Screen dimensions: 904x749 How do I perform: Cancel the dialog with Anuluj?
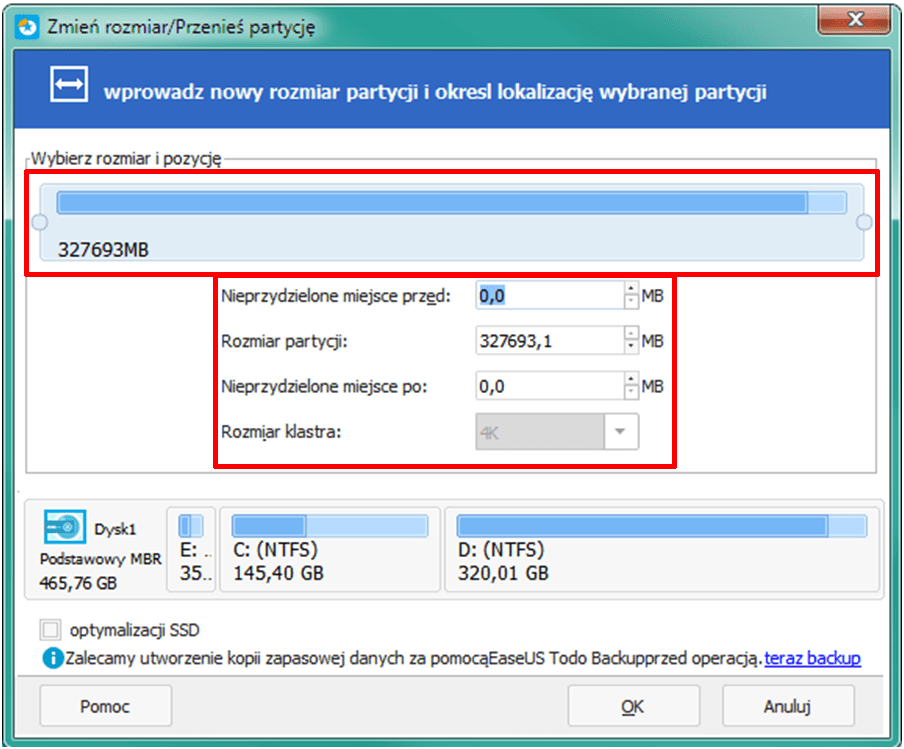click(788, 706)
